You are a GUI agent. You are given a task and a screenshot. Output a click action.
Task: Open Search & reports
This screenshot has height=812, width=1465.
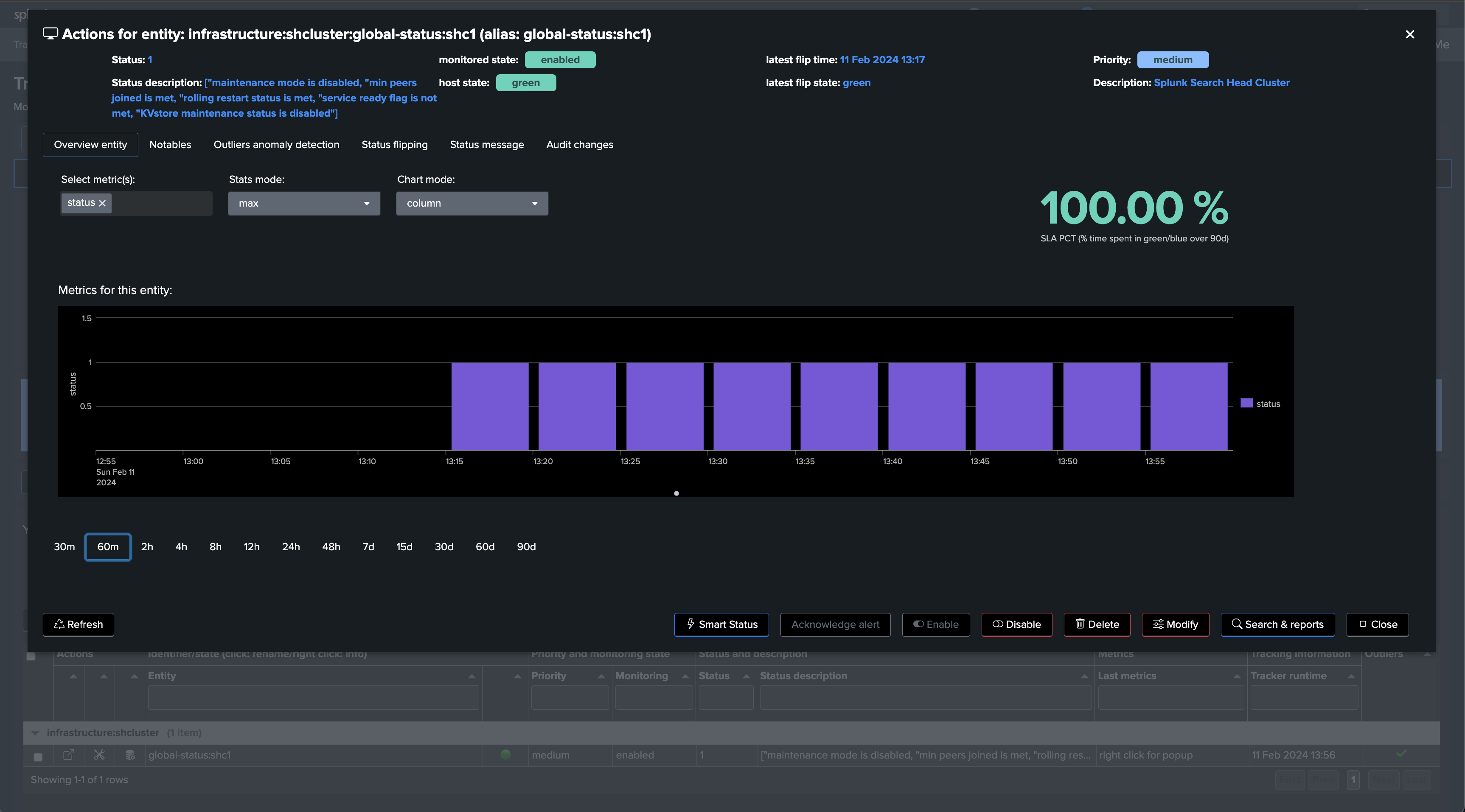point(1277,624)
